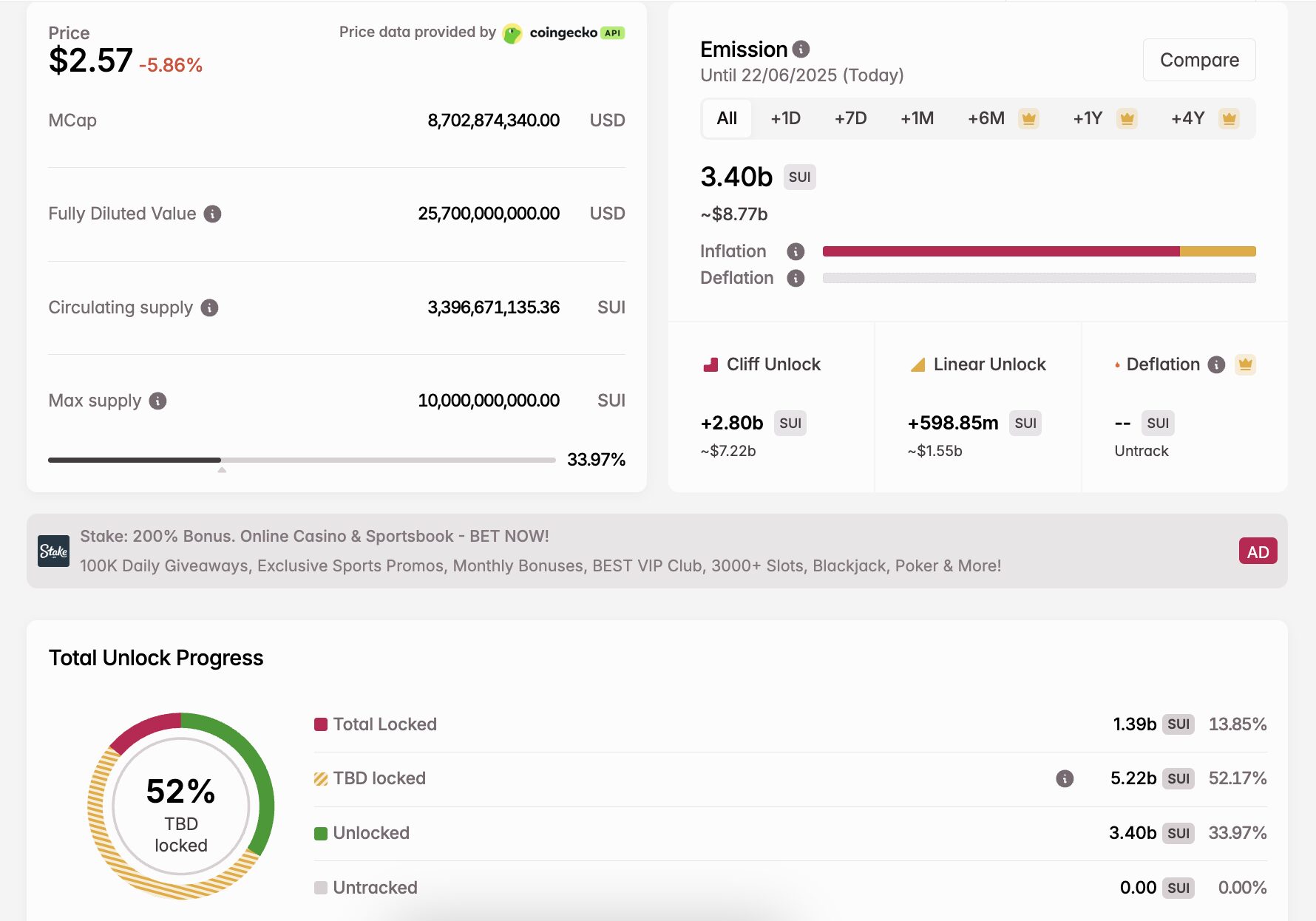This screenshot has width=1316, height=921.
Task: Select the All emission range tab
Action: [x=726, y=118]
